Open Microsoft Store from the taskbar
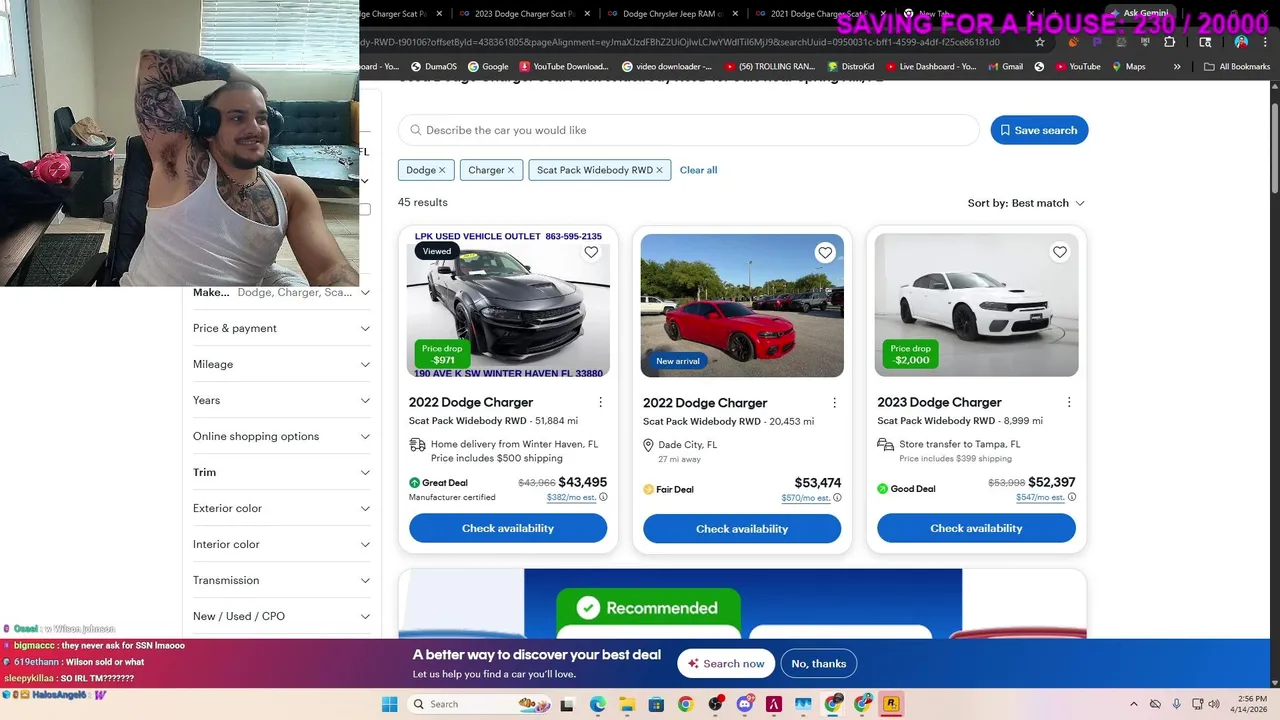 (656, 704)
